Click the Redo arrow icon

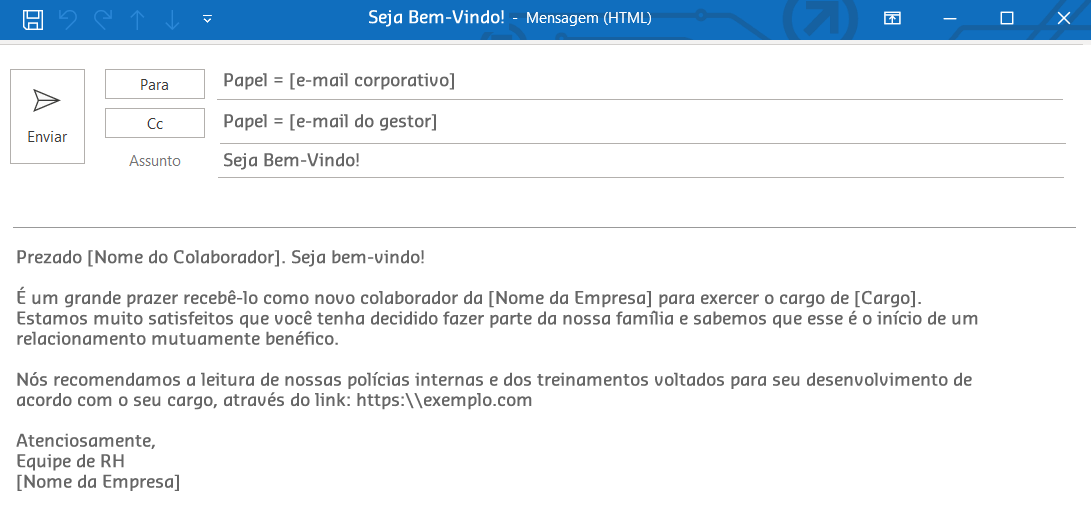pos(103,19)
